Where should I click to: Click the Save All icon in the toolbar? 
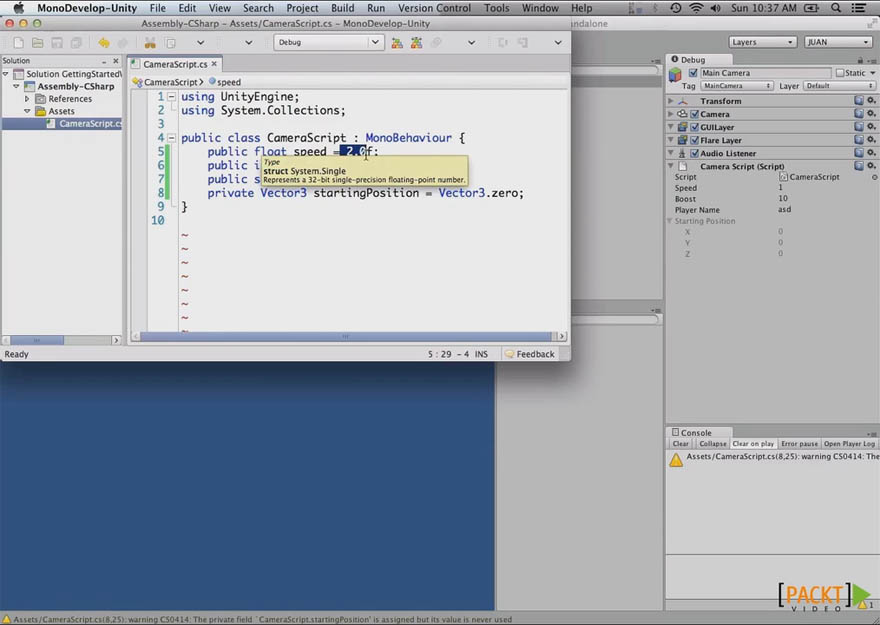76,43
